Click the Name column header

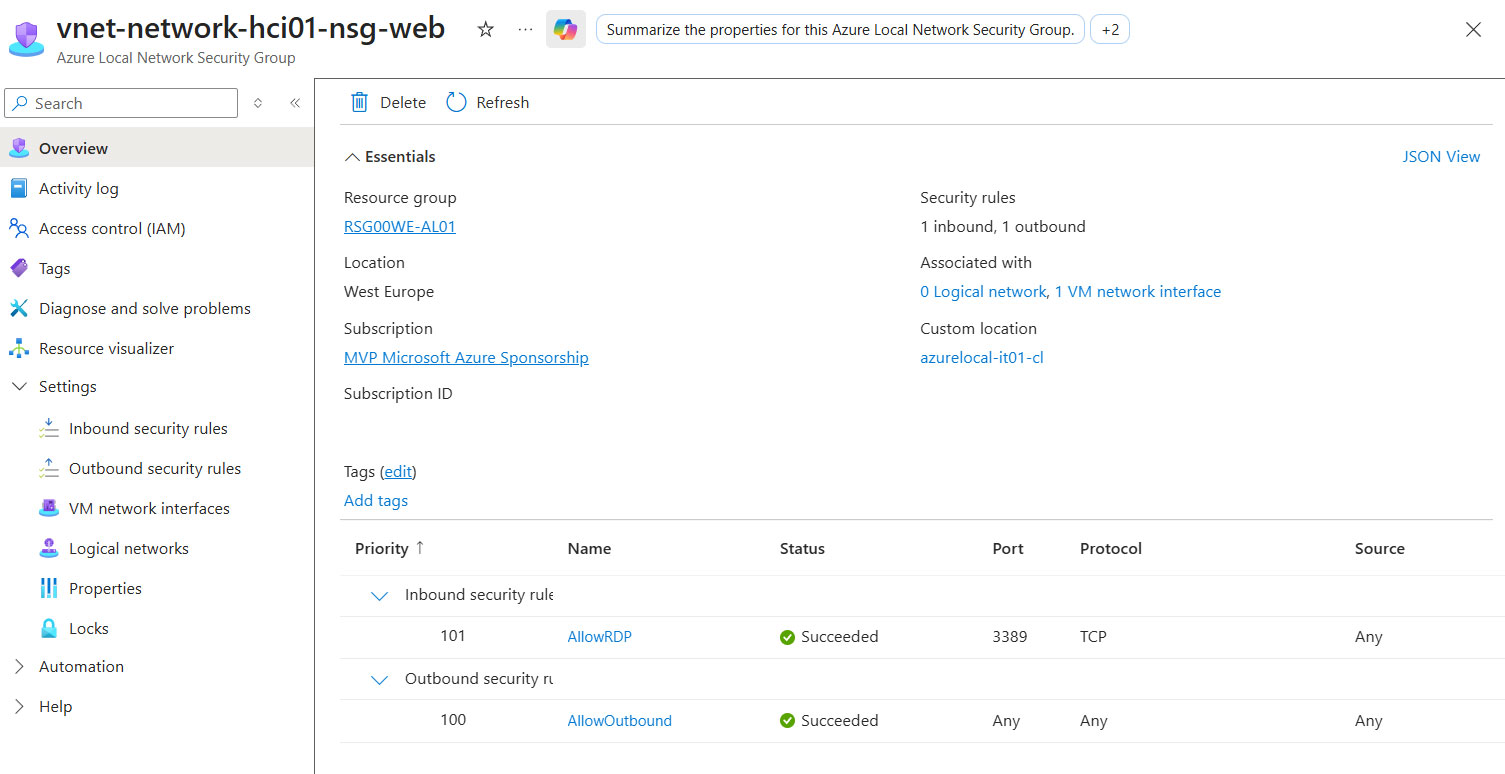pyautogui.click(x=589, y=548)
